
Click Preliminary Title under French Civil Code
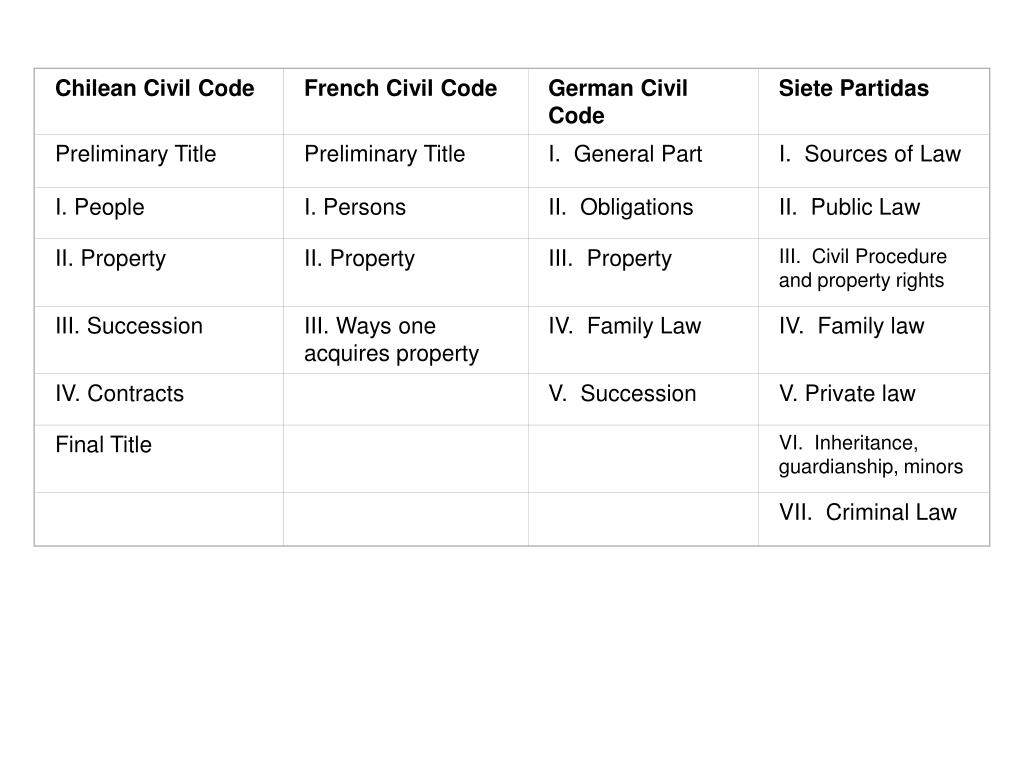[406, 161]
